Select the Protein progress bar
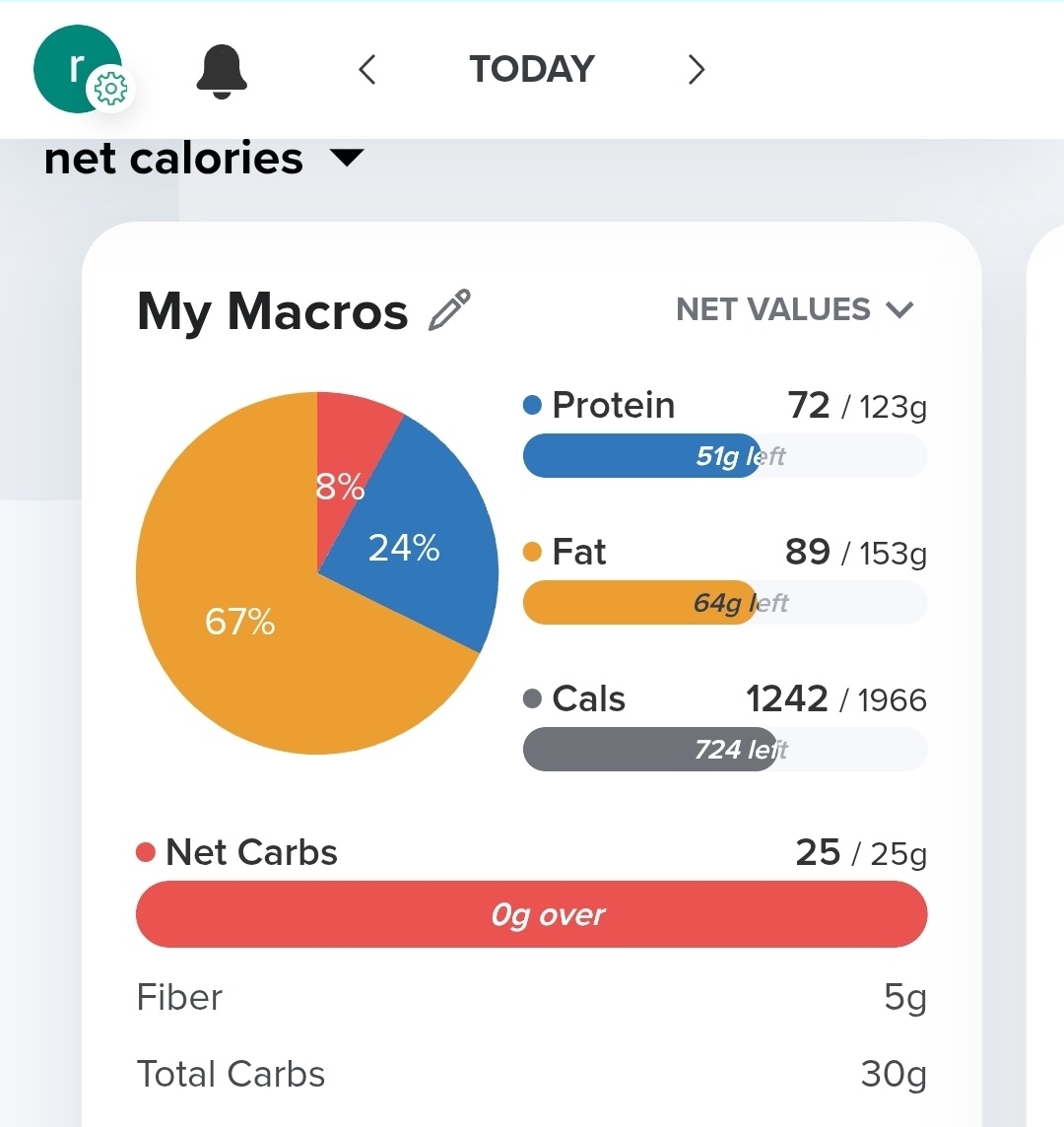Screen dimensions: 1064x1127 point(724,456)
